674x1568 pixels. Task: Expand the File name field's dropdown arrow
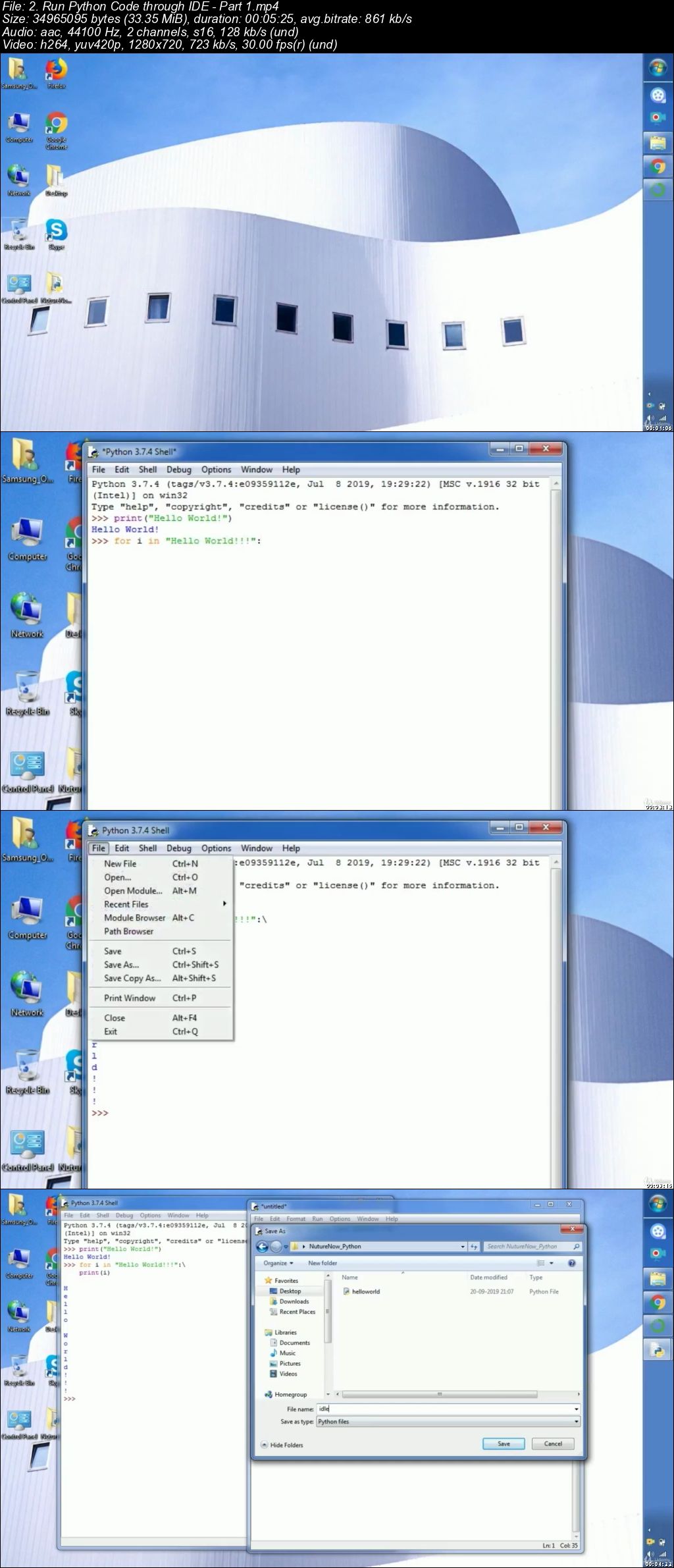coord(577,1409)
